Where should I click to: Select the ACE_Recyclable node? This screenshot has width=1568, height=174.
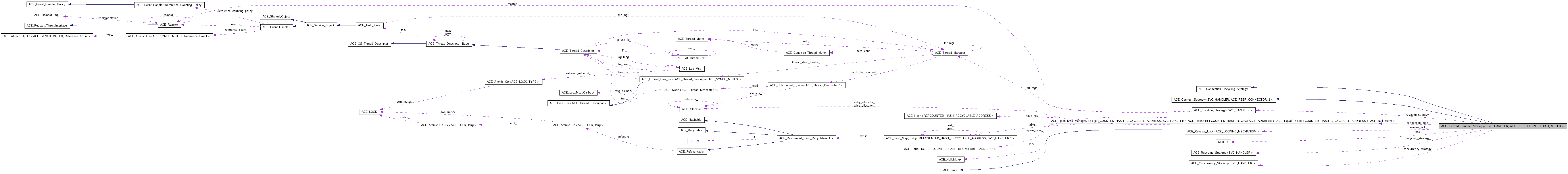coord(692,130)
